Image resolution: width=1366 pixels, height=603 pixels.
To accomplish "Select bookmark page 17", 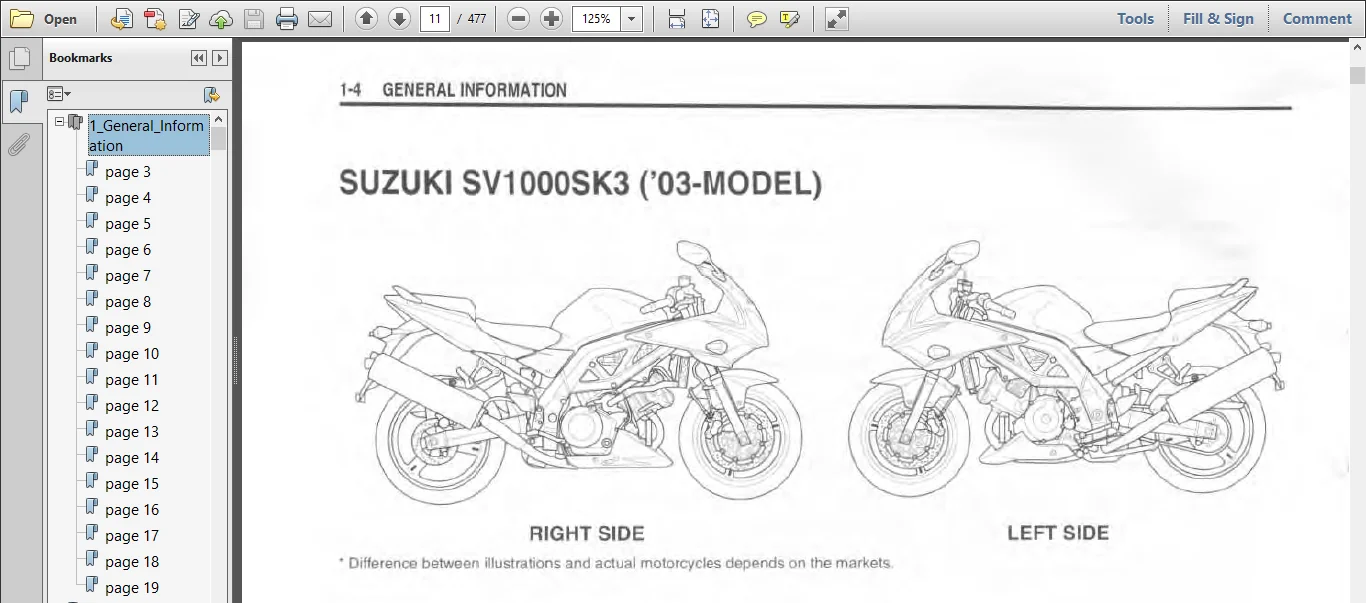I will tap(132, 536).
